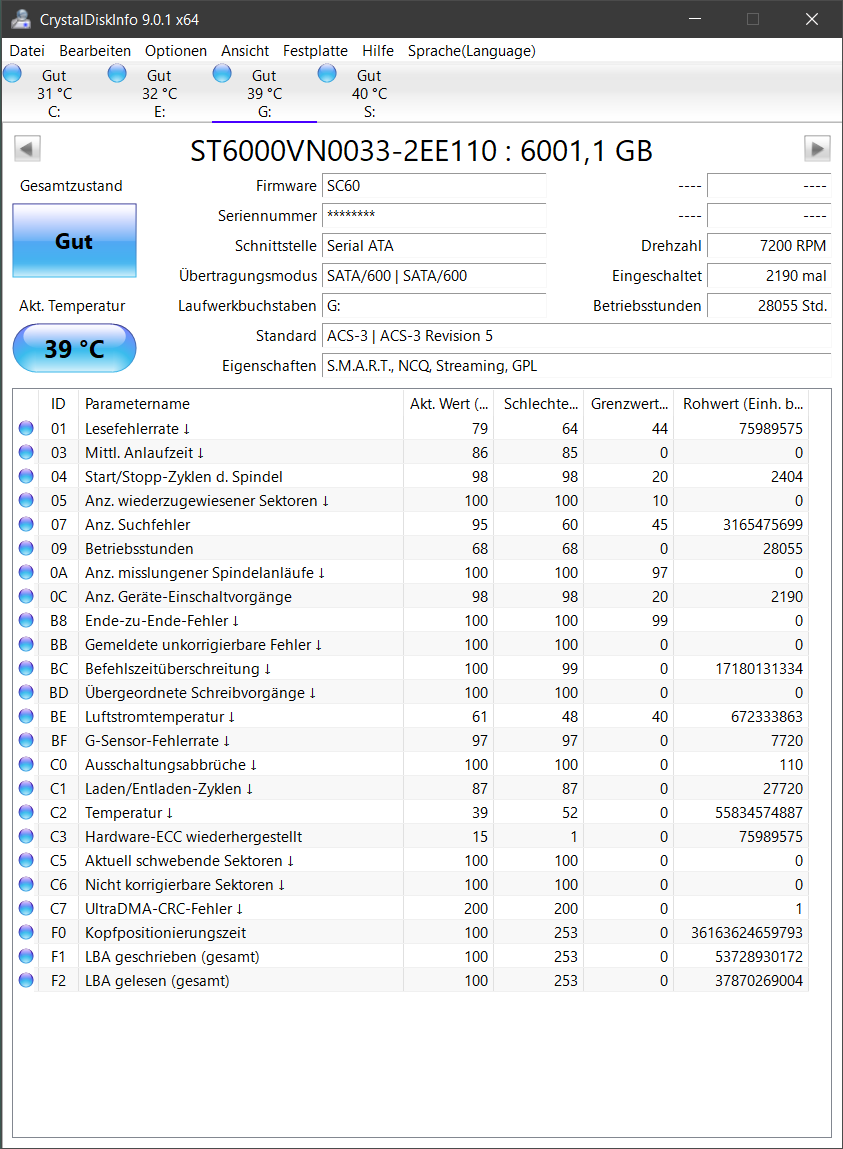
Task: Click status icon for ID C2 Temperatur row
Action: [x=26, y=813]
